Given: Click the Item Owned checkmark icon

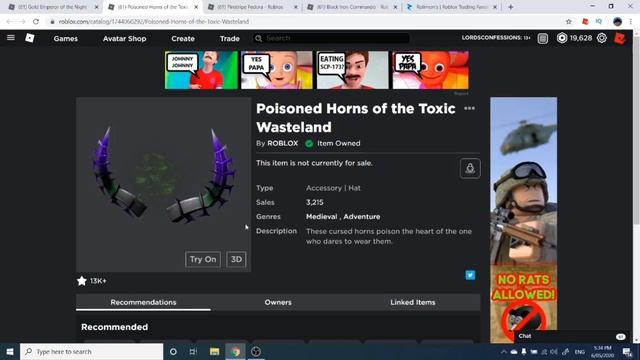Looking at the screenshot, I should (x=309, y=143).
